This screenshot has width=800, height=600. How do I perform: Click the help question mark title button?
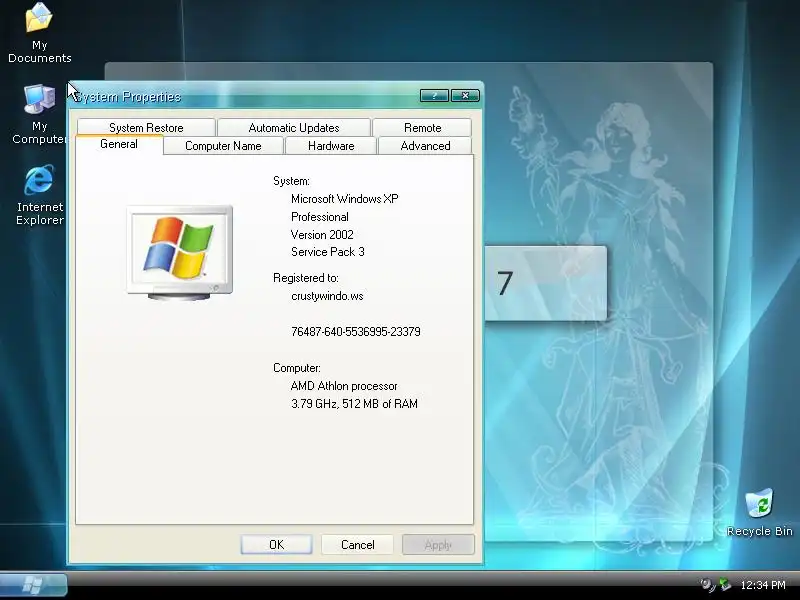(x=434, y=95)
